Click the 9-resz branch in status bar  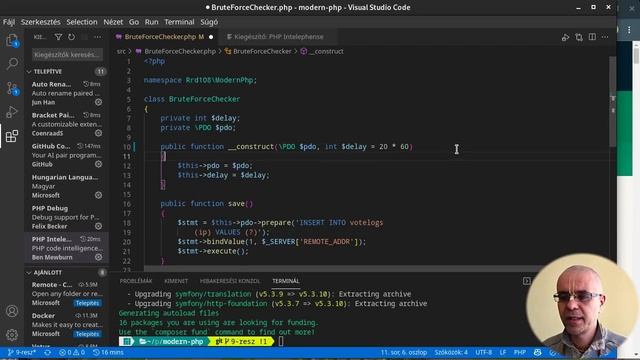[x=22, y=352]
